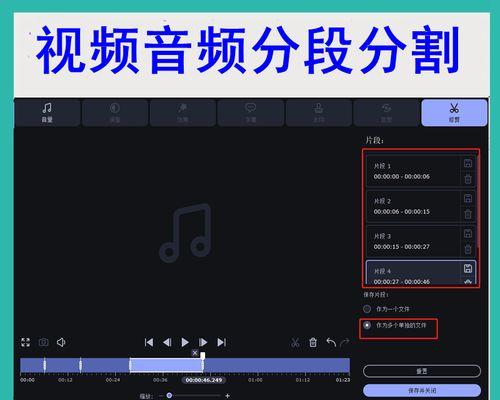Save segment 4 with its disk icon

[x=468, y=269]
